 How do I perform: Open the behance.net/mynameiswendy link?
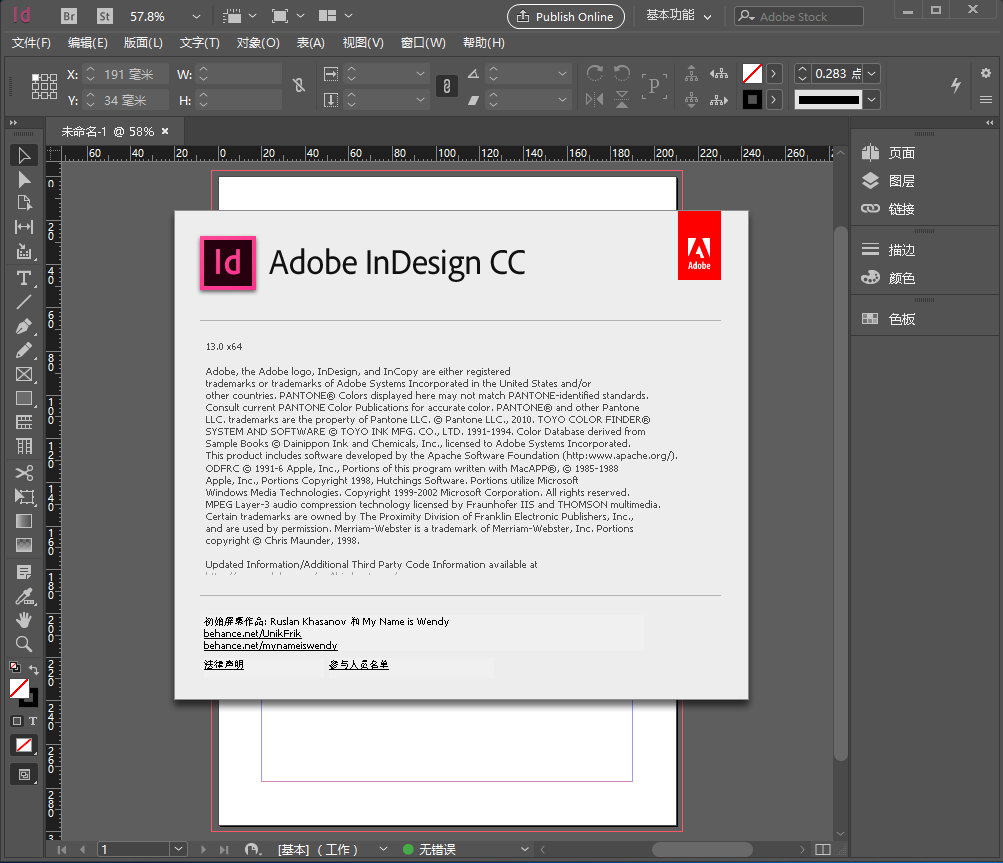click(270, 645)
